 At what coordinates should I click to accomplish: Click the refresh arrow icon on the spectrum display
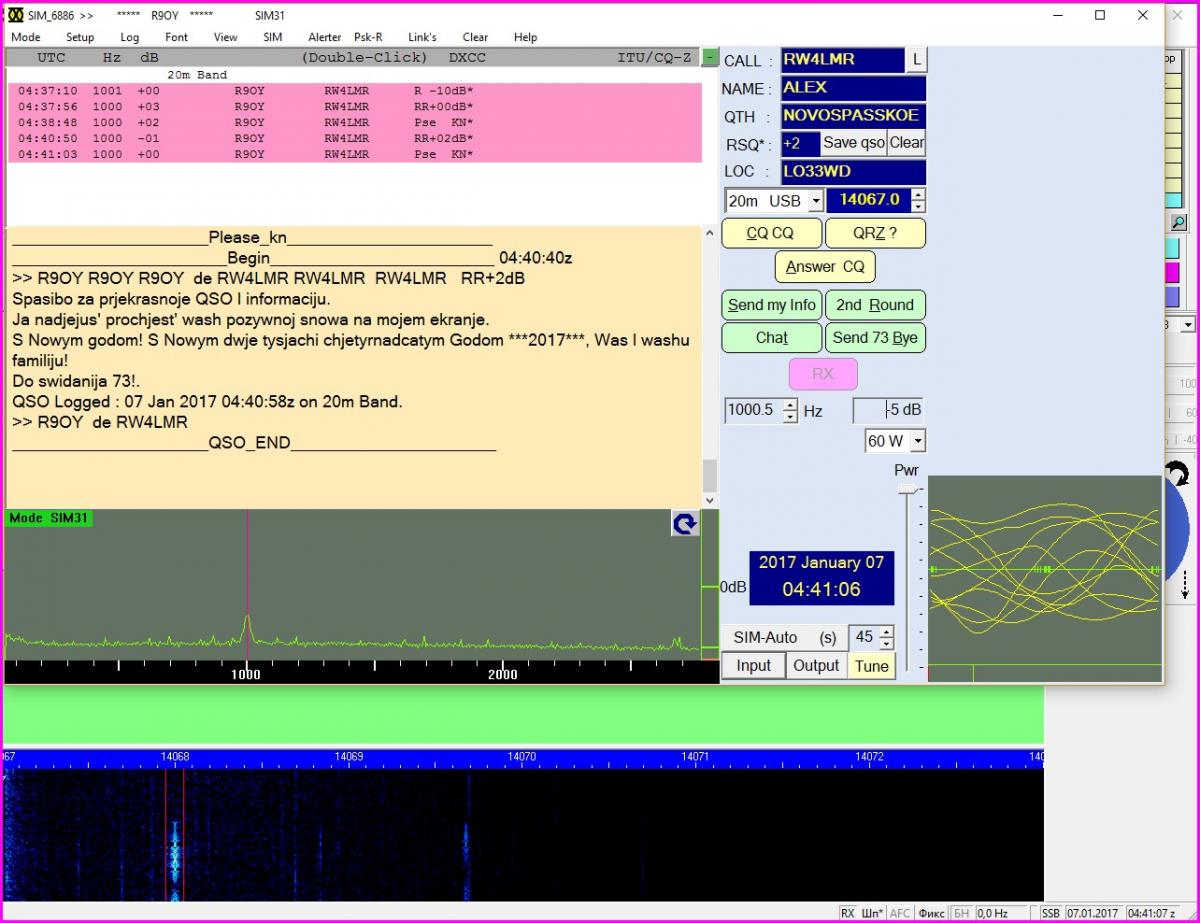click(684, 524)
